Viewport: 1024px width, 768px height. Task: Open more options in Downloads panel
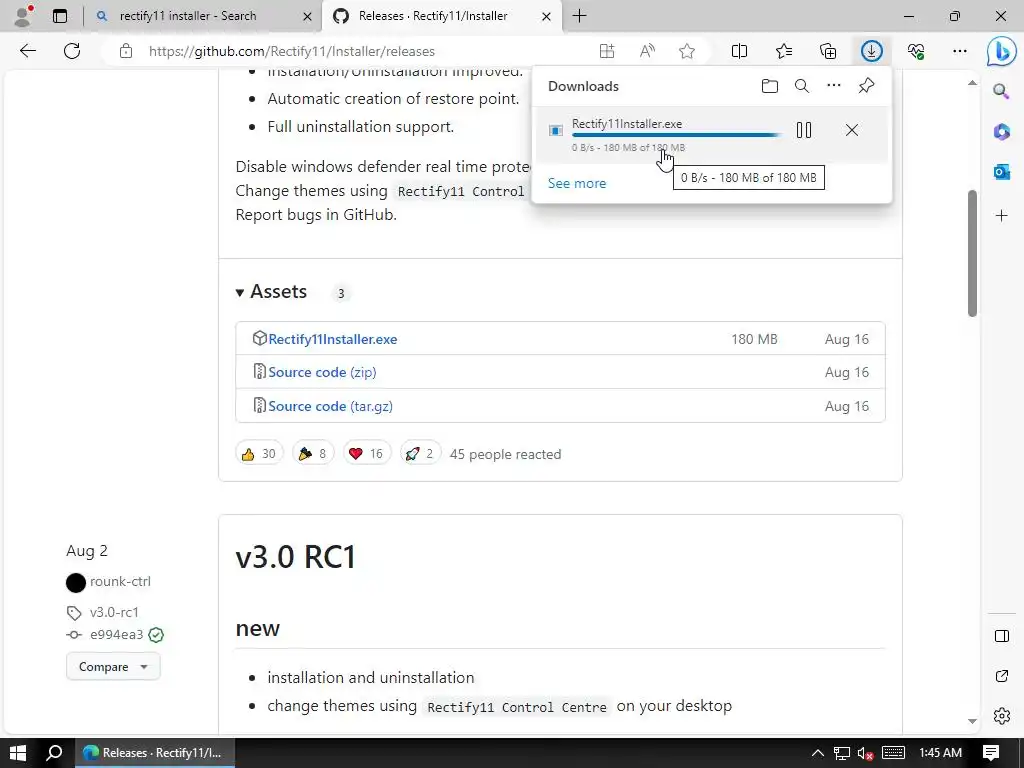834,86
